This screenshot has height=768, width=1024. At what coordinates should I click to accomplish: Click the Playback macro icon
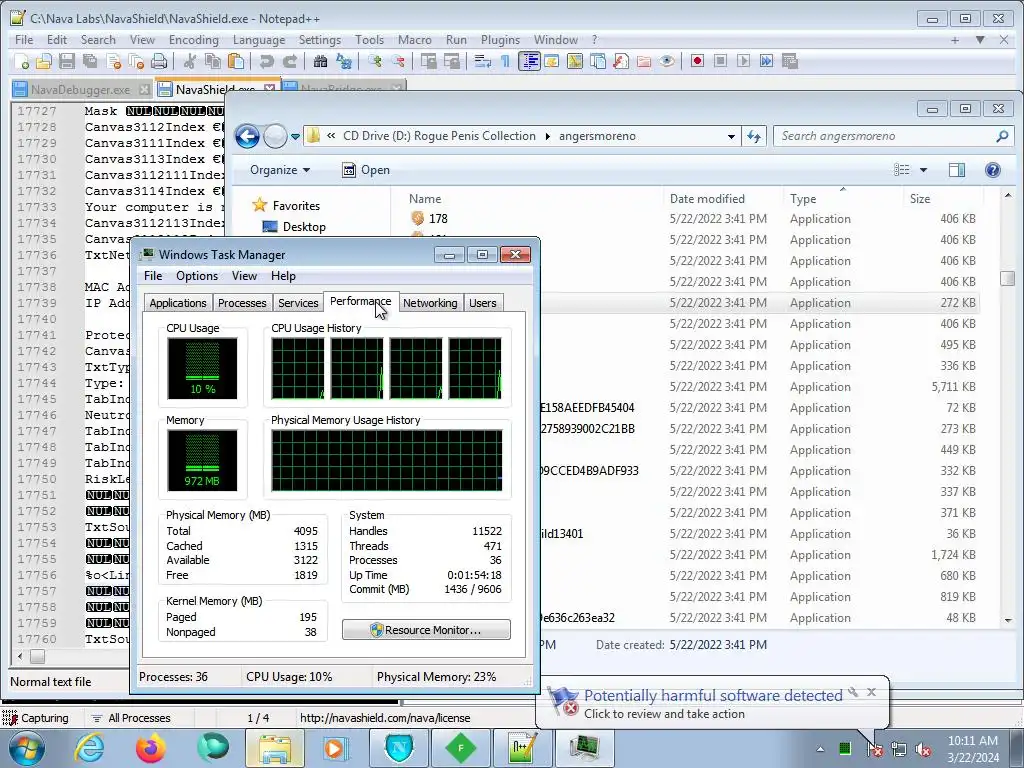click(743, 61)
